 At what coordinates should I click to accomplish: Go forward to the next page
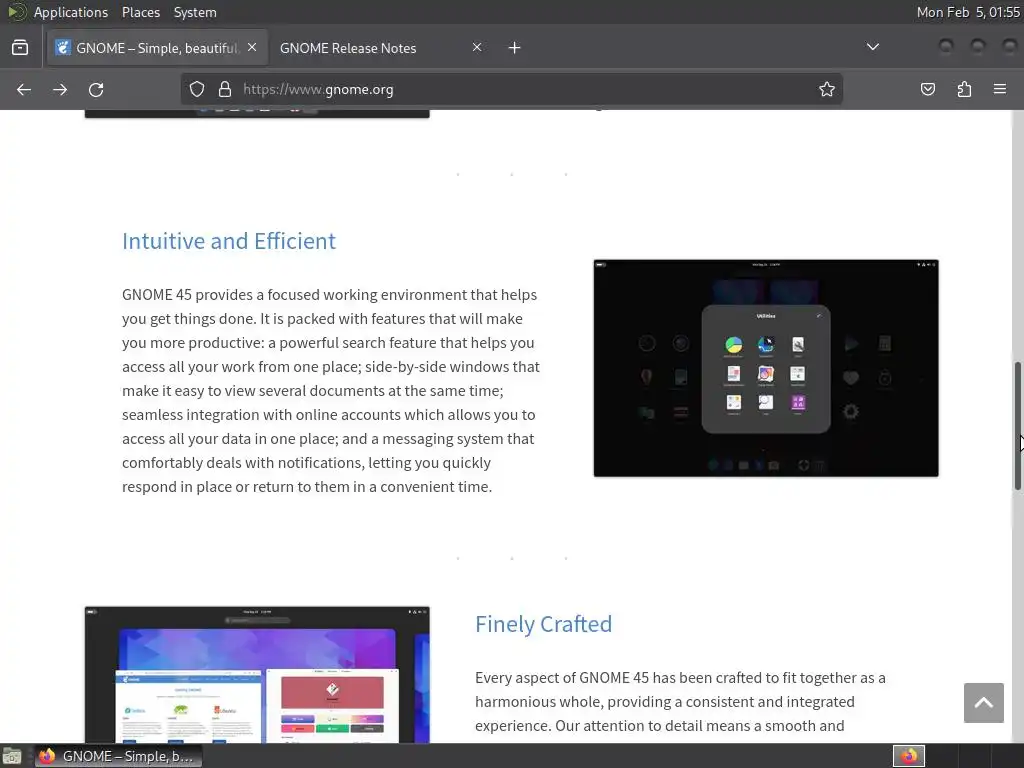pos(60,89)
